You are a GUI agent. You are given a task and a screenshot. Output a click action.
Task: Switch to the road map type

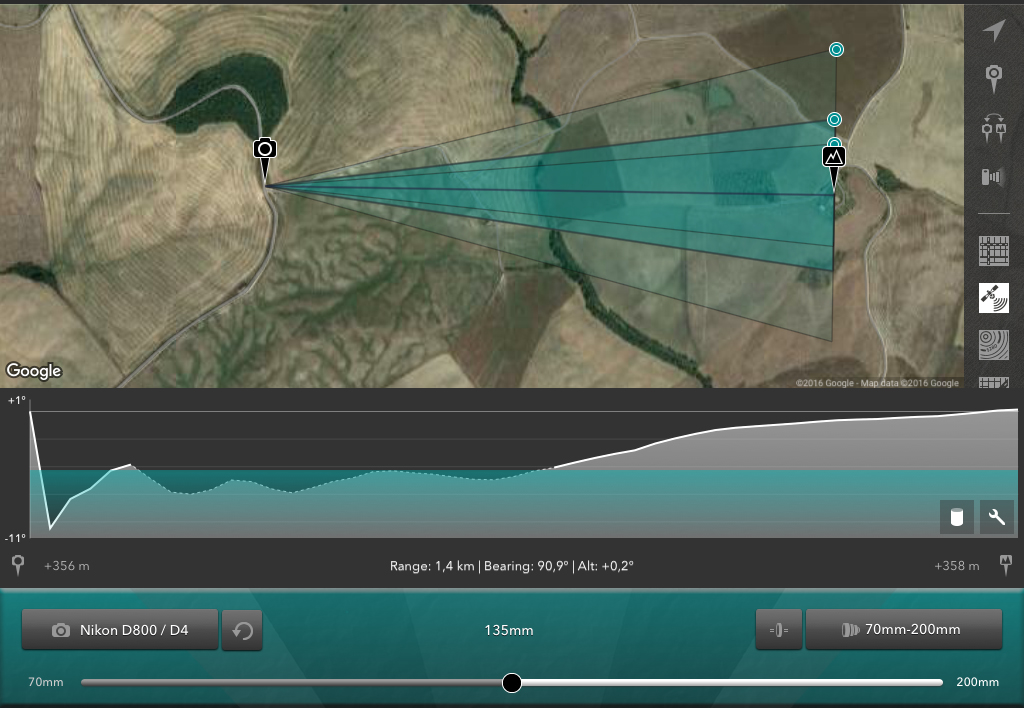993,251
